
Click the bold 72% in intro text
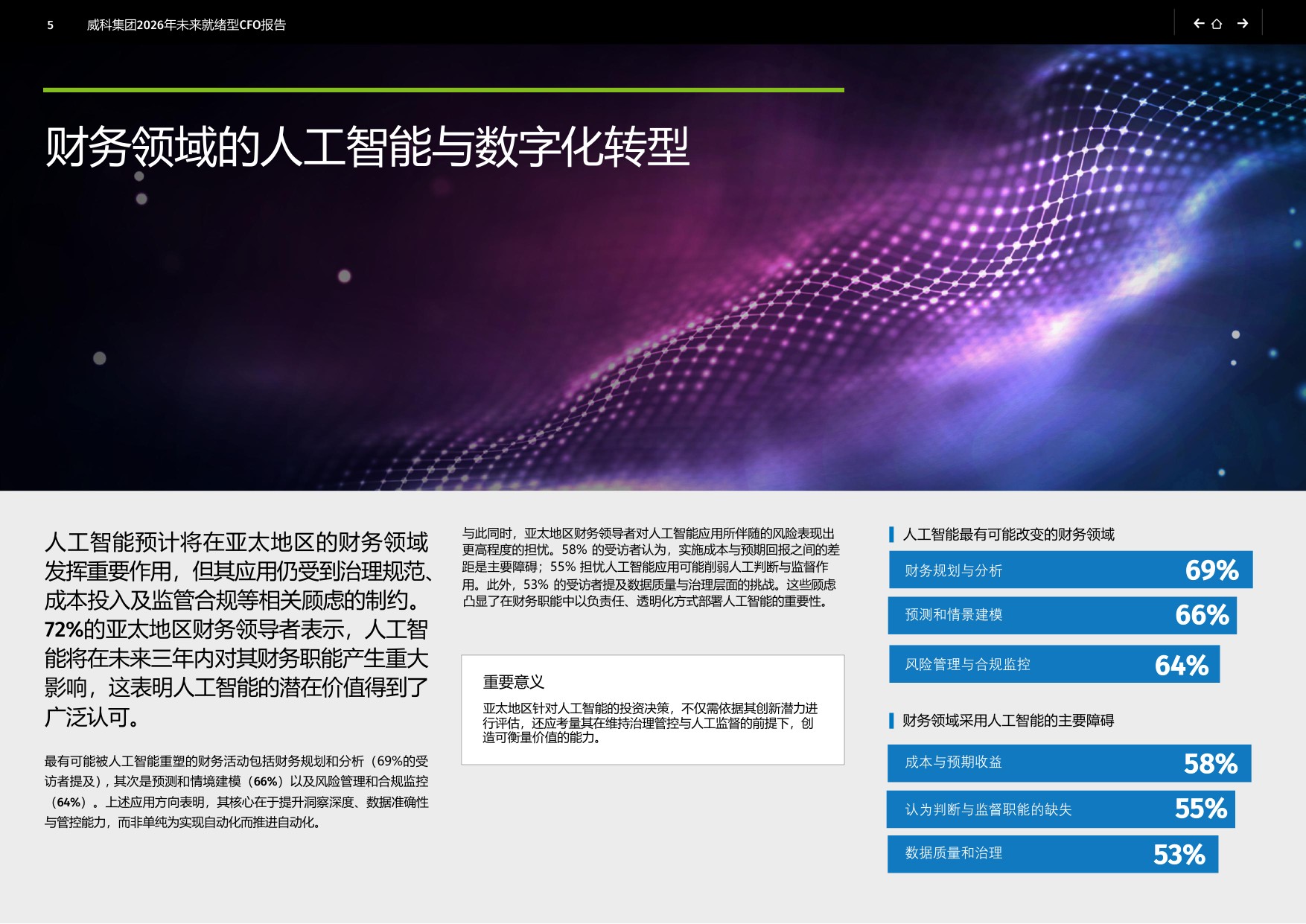tap(63, 630)
